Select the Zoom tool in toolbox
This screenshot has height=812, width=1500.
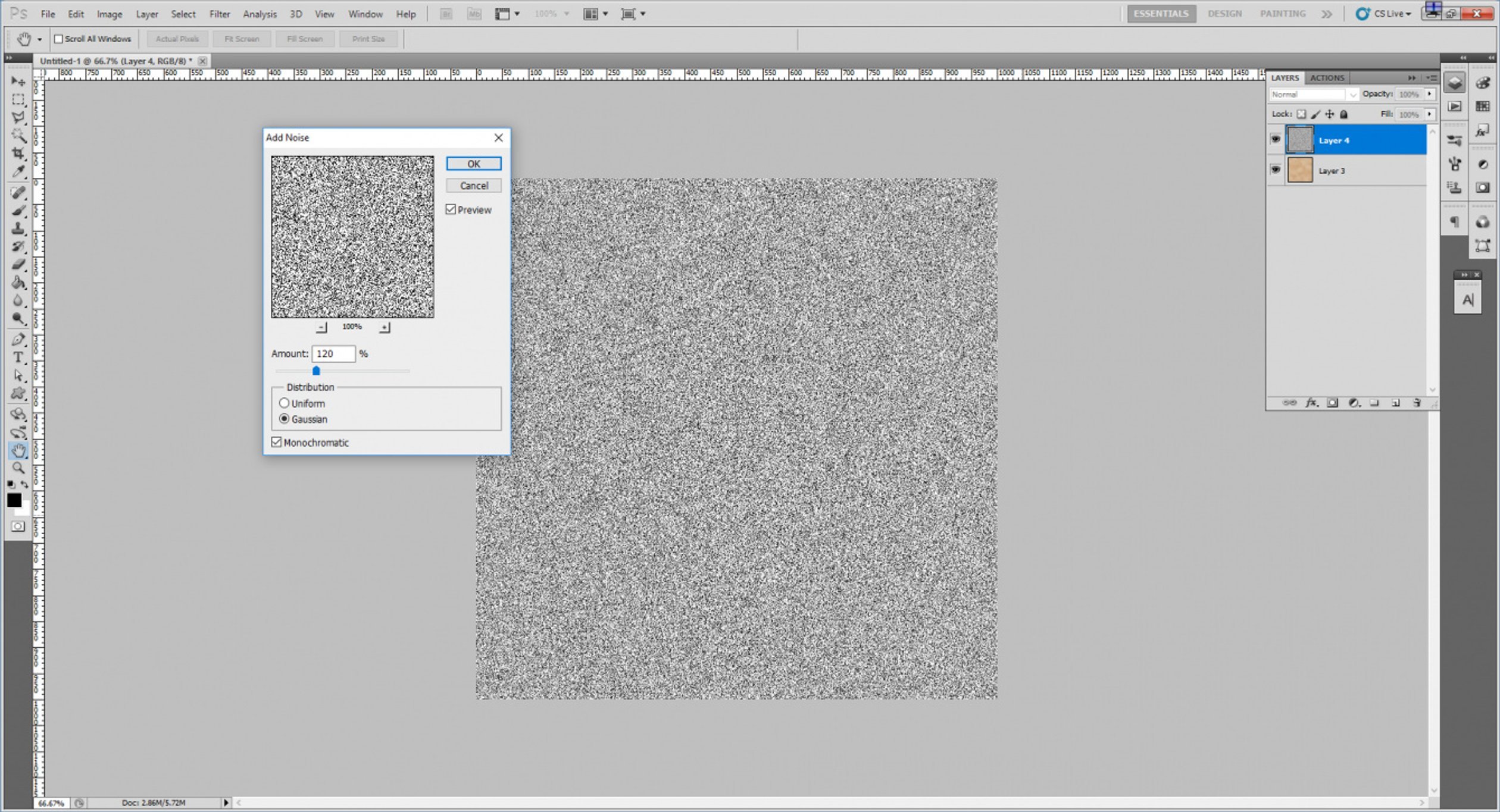click(x=18, y=468)
